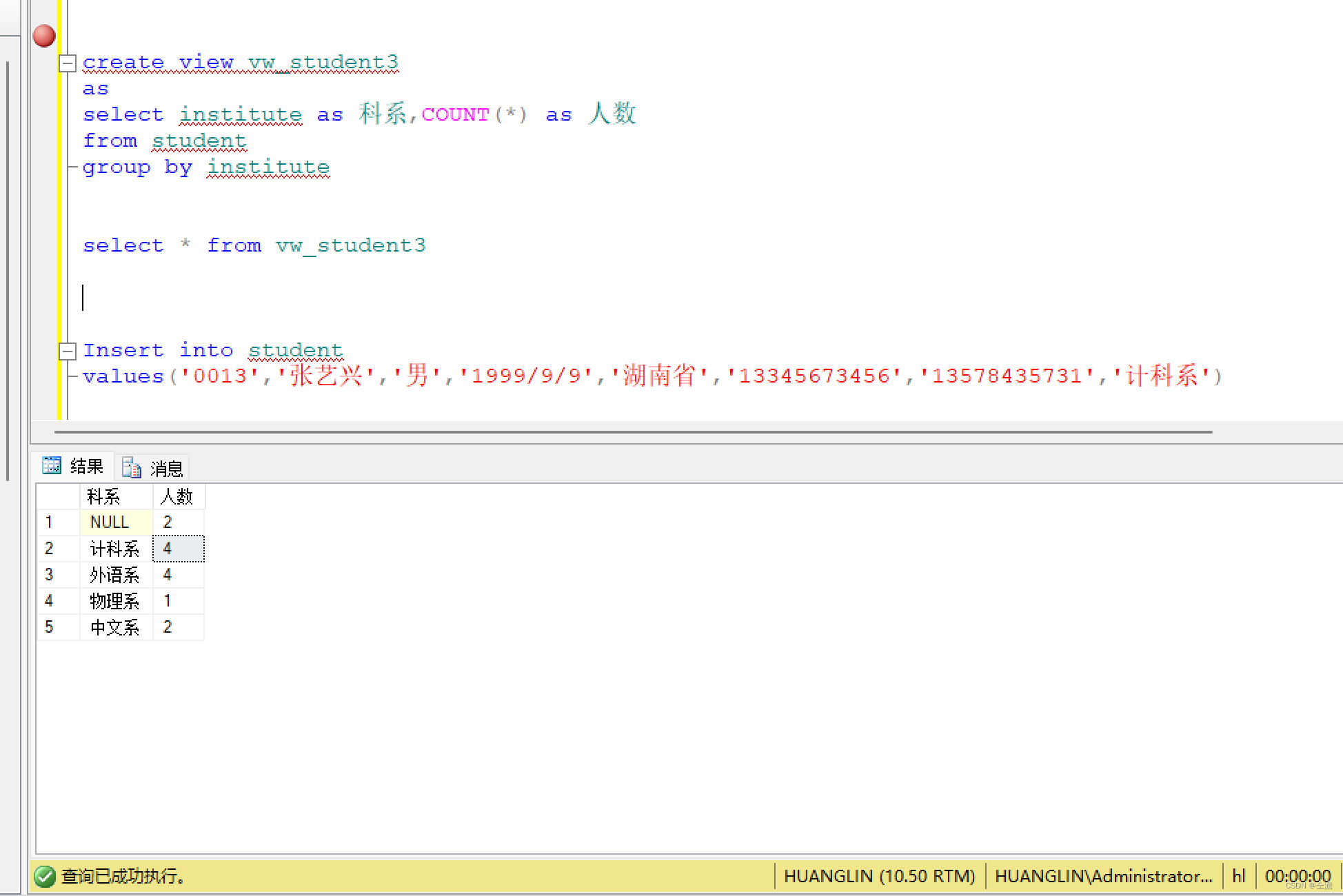Click the '13345673456' string value
The width and height of the screenshot is (1343, 896).
coord(814,376)
